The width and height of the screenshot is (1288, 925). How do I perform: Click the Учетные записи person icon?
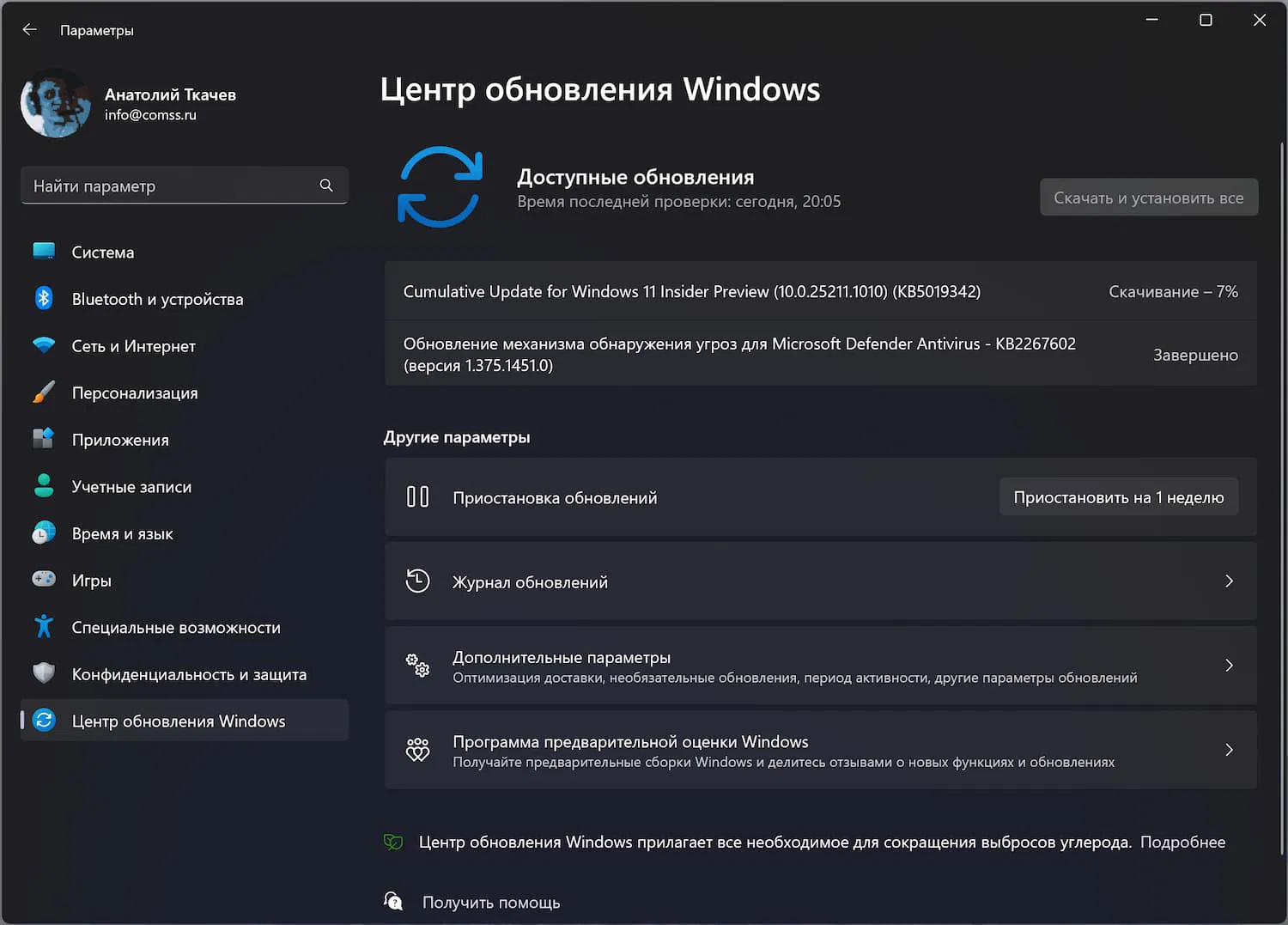point(44,486)
